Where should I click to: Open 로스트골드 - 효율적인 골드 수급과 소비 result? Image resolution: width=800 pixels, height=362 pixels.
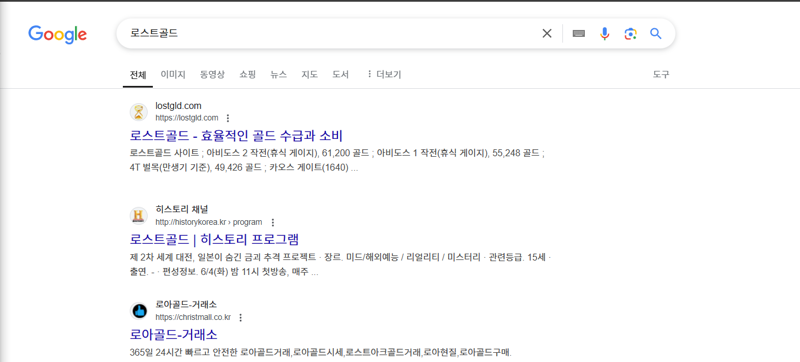[x=236, y=136]
